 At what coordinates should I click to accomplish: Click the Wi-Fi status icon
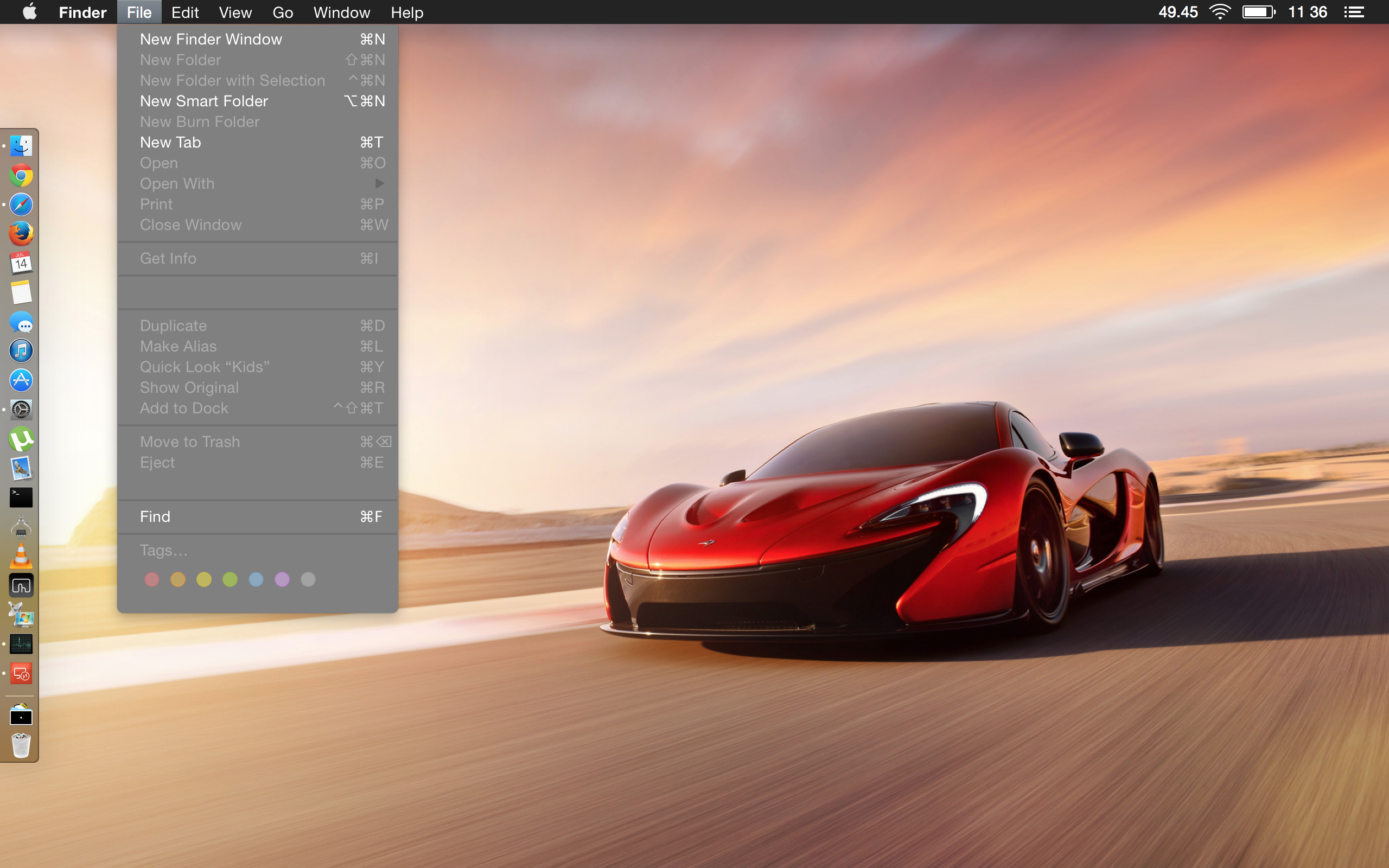1220,12
